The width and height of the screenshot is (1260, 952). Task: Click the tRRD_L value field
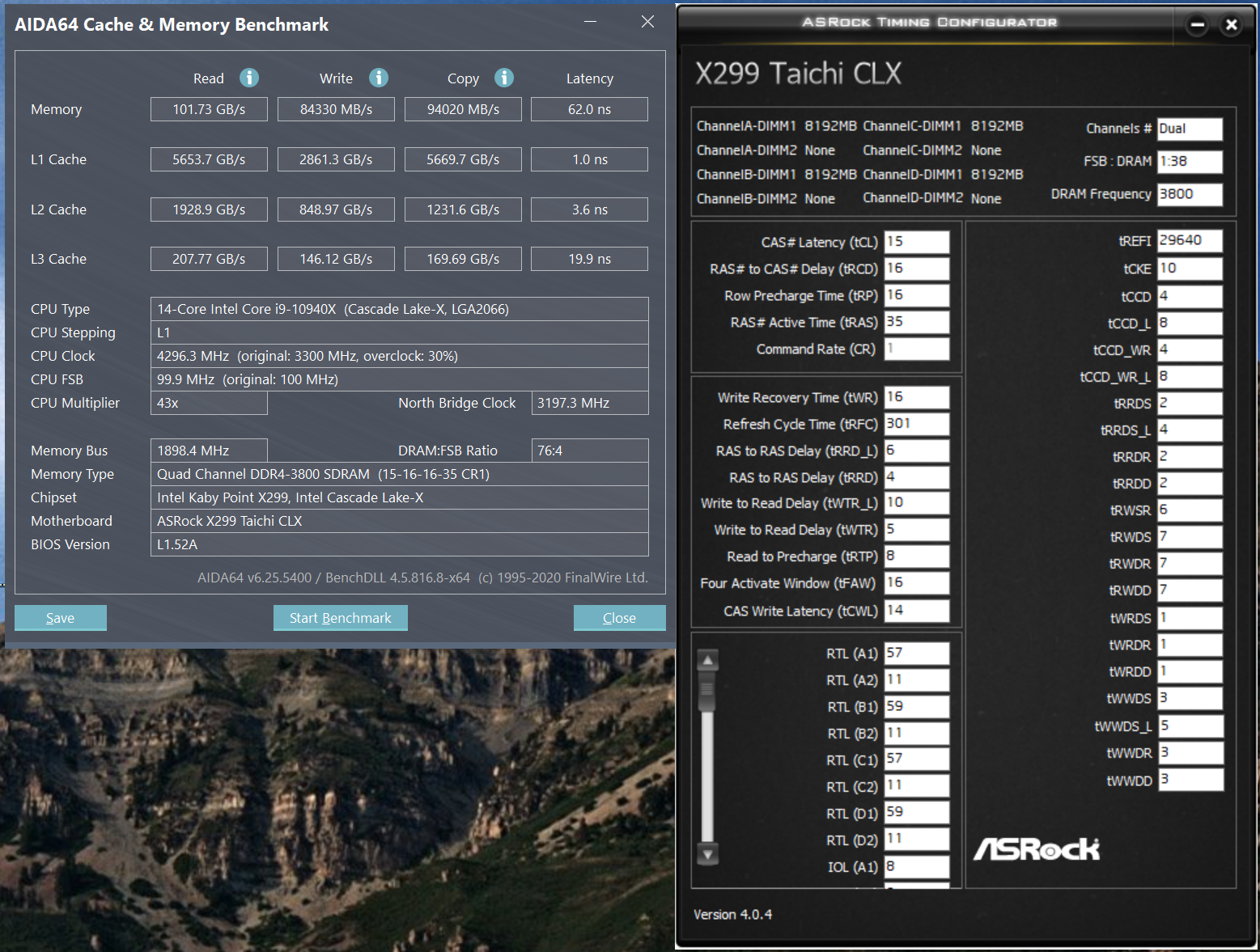917,451
